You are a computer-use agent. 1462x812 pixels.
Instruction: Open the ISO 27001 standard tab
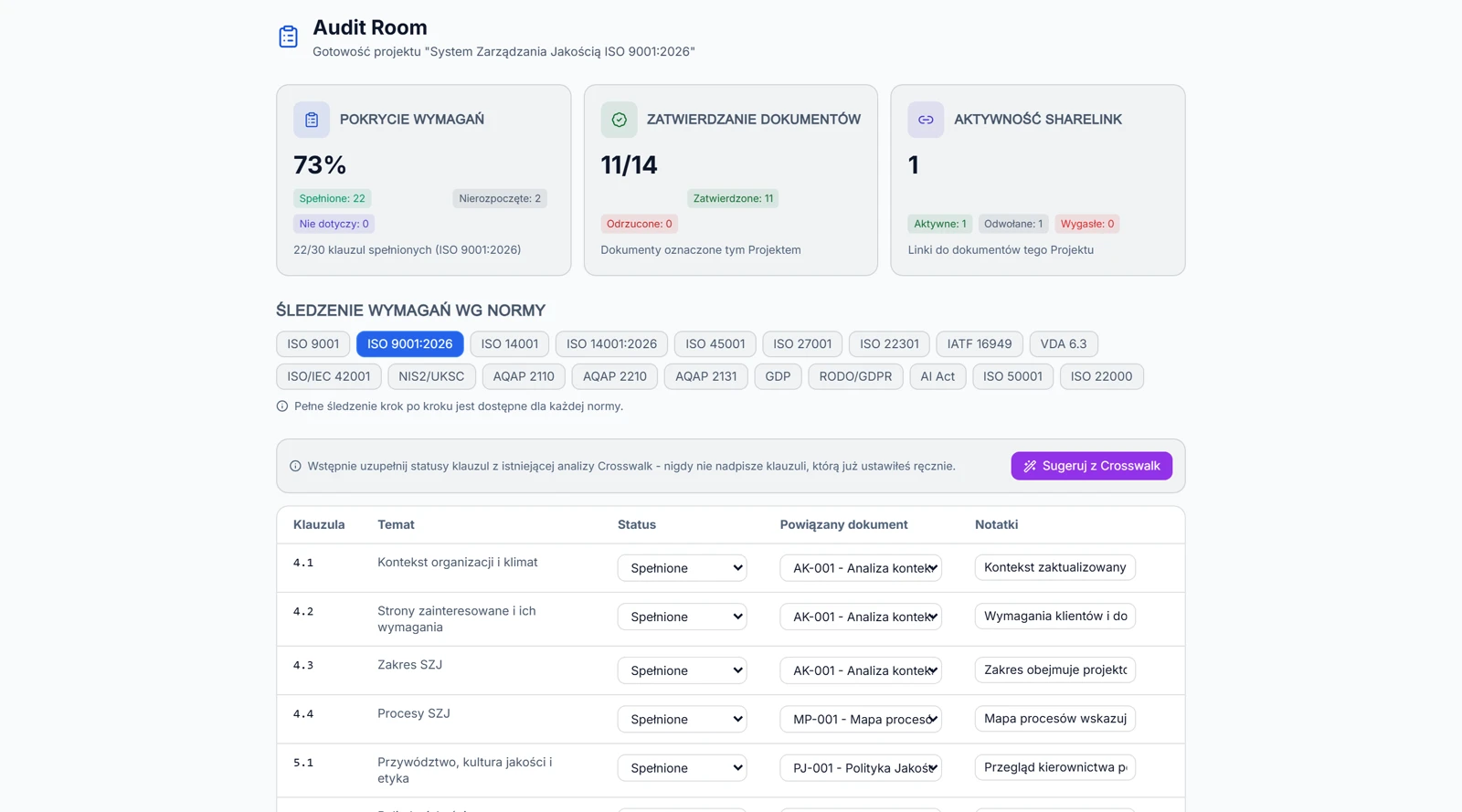click(802, 344)
